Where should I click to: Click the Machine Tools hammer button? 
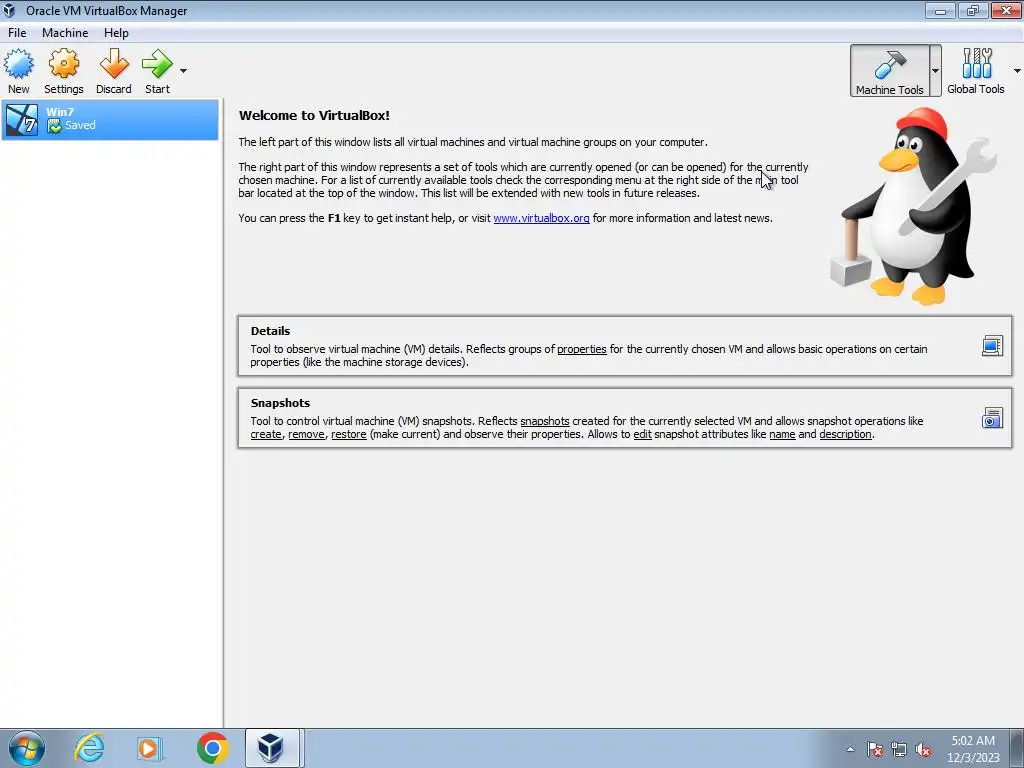click(889, 71)
